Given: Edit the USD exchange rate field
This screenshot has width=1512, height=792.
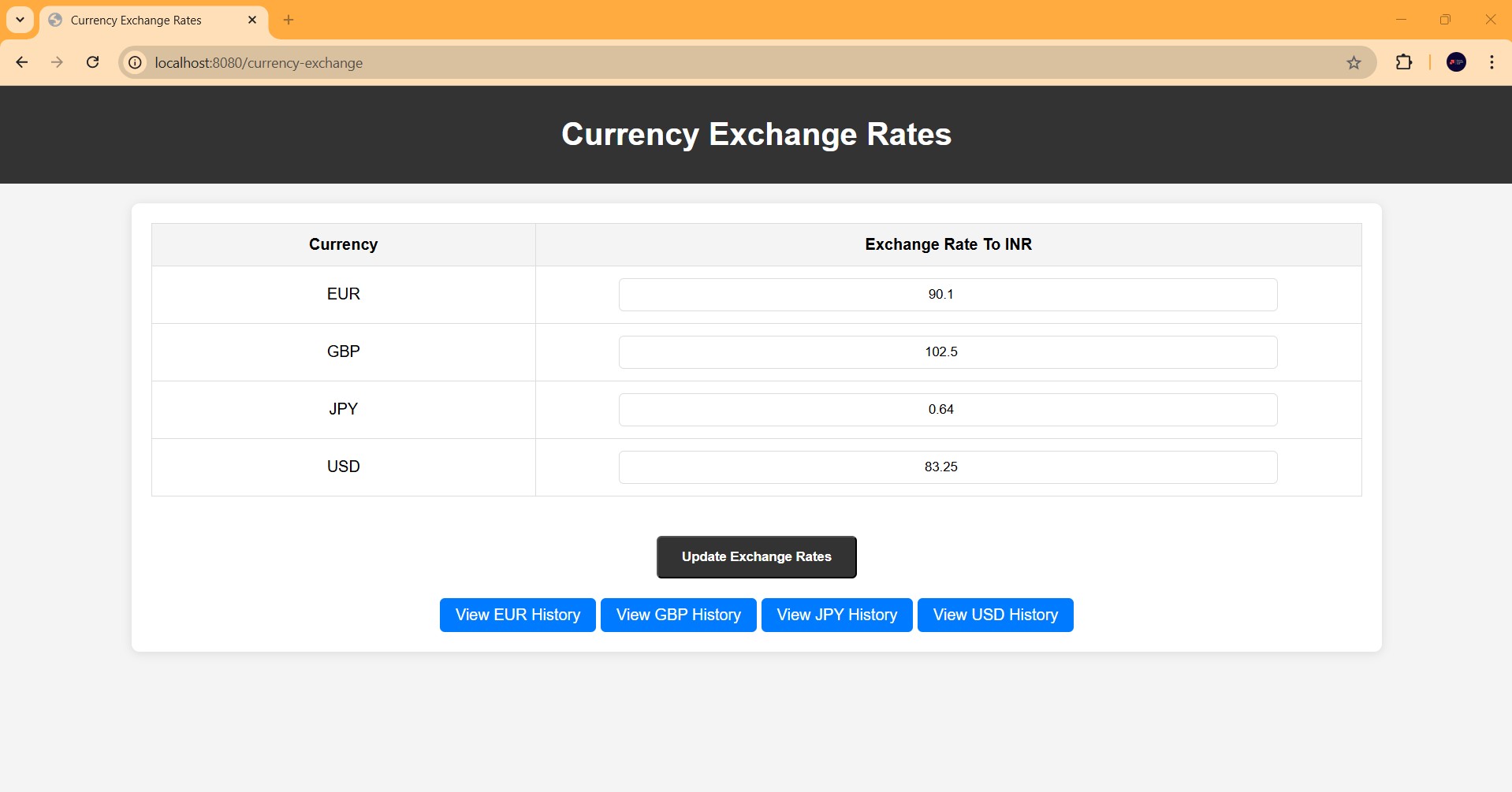Looking at the screenshot, I should (948, 467).
